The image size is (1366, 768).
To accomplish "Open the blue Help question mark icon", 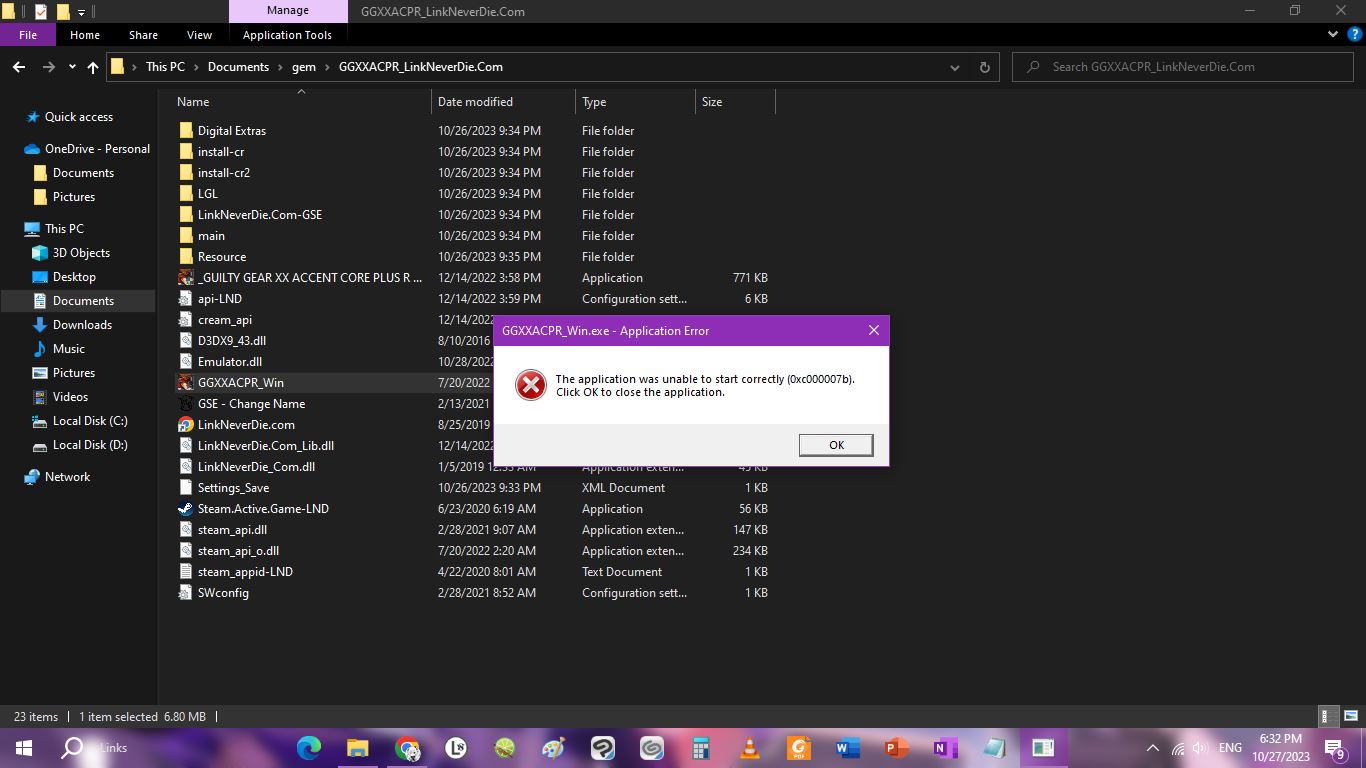I will (x=1355, y=35).
